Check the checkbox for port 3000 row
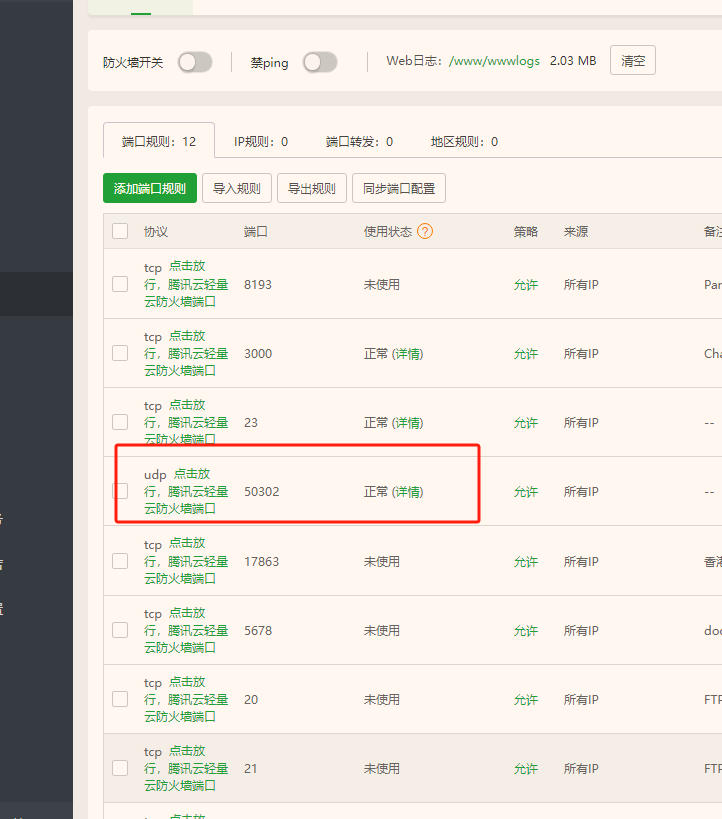Image resolution: width=722 pixels, height=819 pixels. (x=120, y=353)
